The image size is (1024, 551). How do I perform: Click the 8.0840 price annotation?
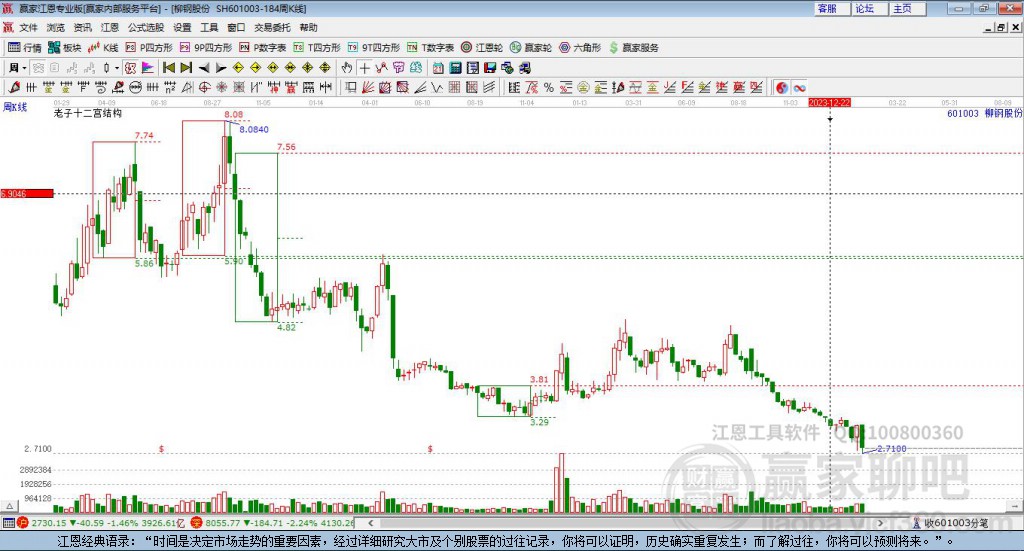pyautogui.click(x=254, y=129)
